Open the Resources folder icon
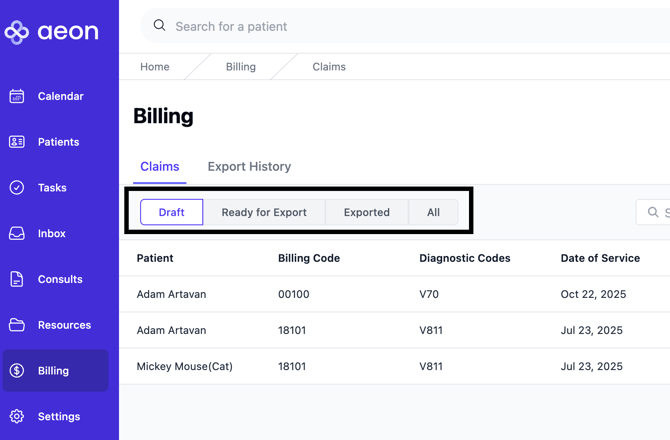 pos(17,325)
